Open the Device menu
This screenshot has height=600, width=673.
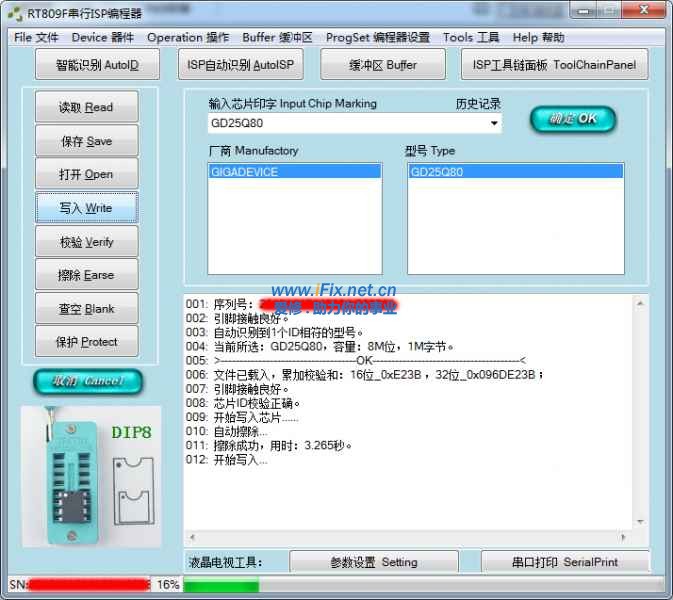[x=102, y=38]
